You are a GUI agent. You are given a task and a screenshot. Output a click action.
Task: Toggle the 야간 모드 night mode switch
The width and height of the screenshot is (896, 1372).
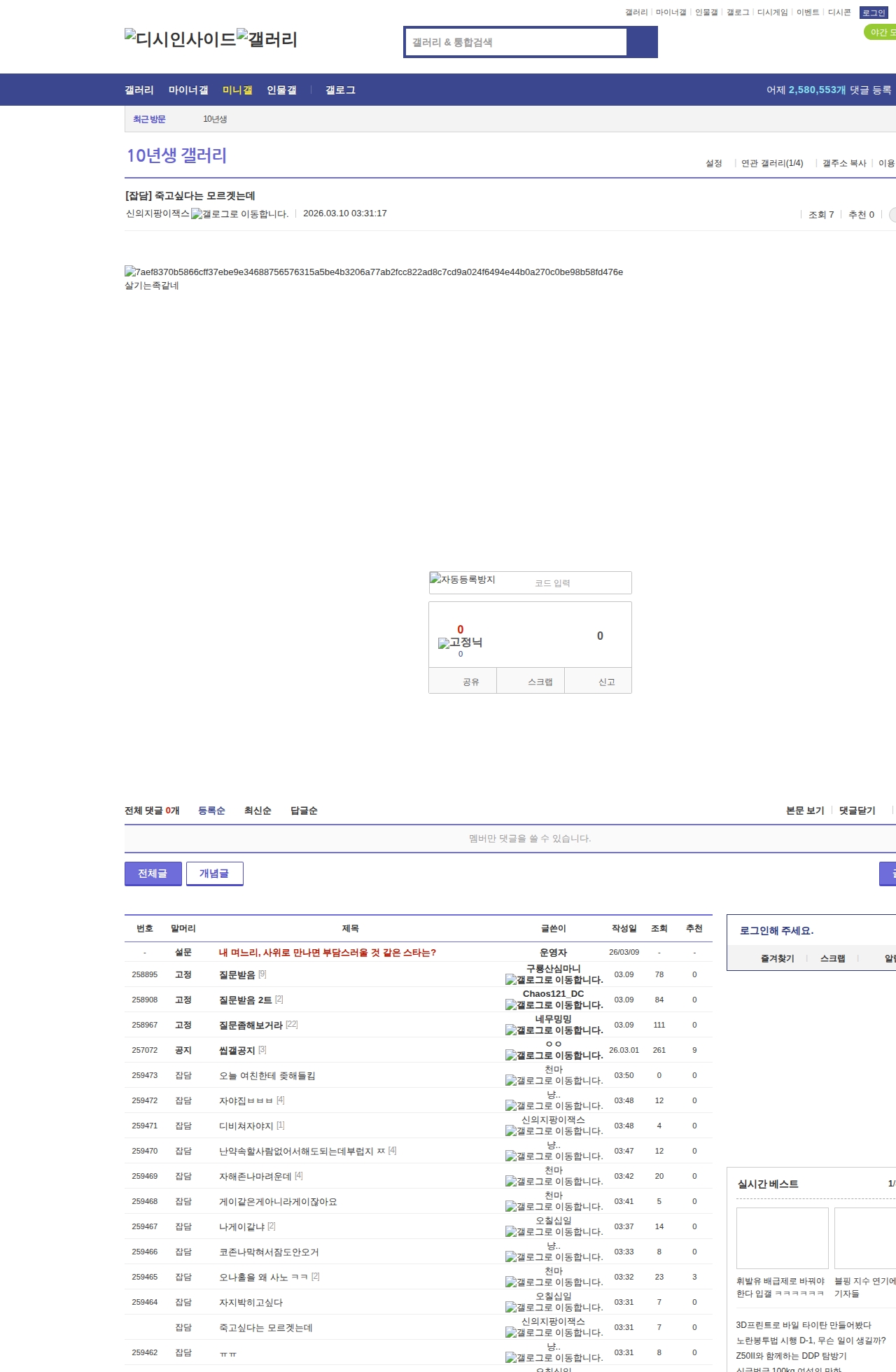881,32
